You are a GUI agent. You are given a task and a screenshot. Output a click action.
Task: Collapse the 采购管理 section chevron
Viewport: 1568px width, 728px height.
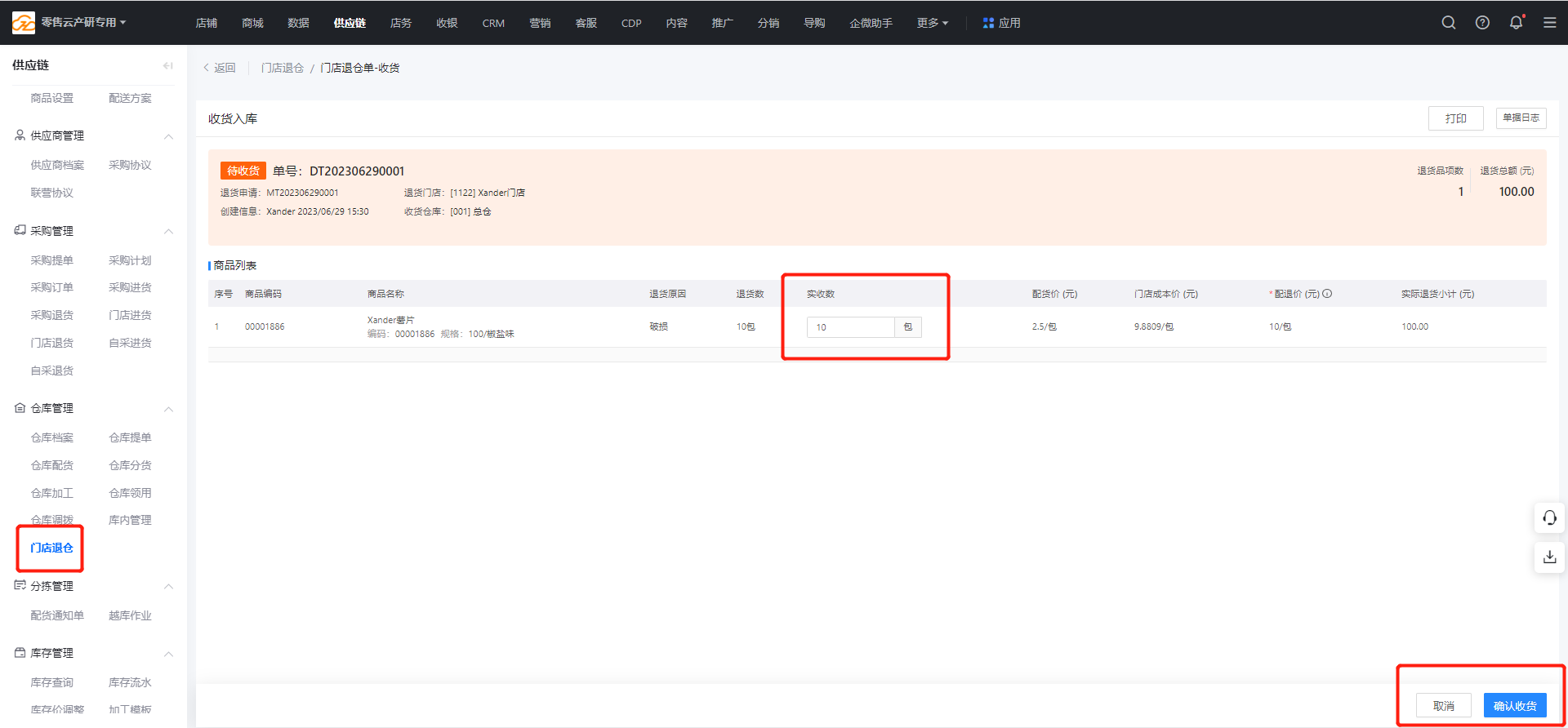(x=168, y=232)
